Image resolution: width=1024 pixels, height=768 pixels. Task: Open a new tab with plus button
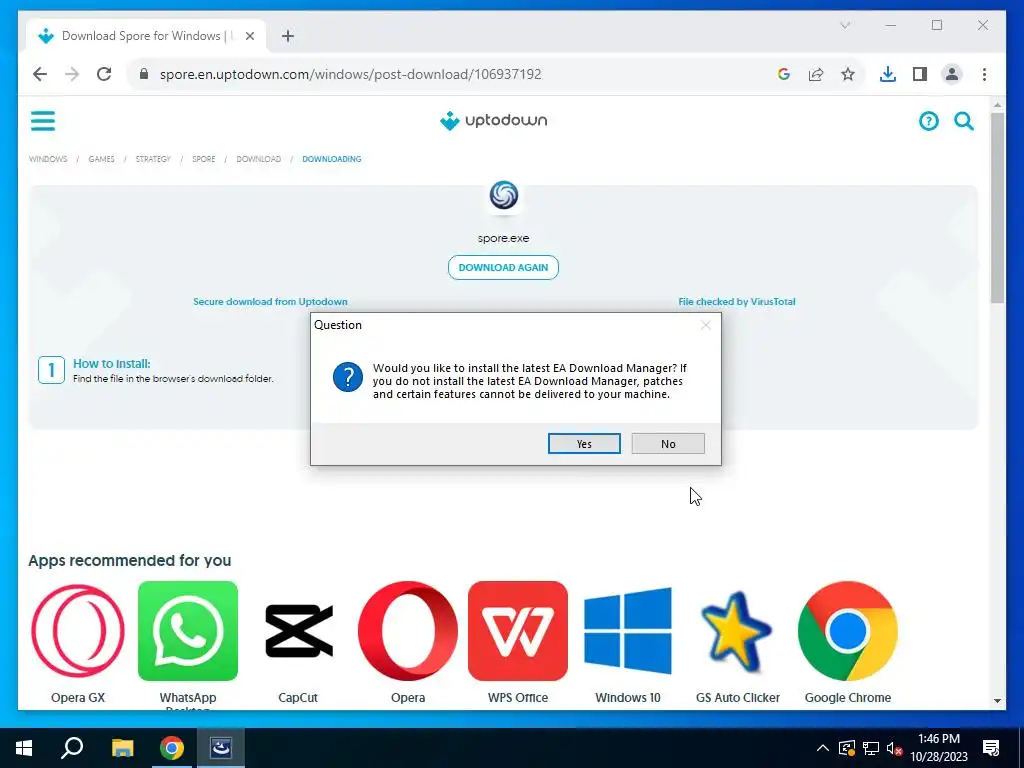point(288,36)
